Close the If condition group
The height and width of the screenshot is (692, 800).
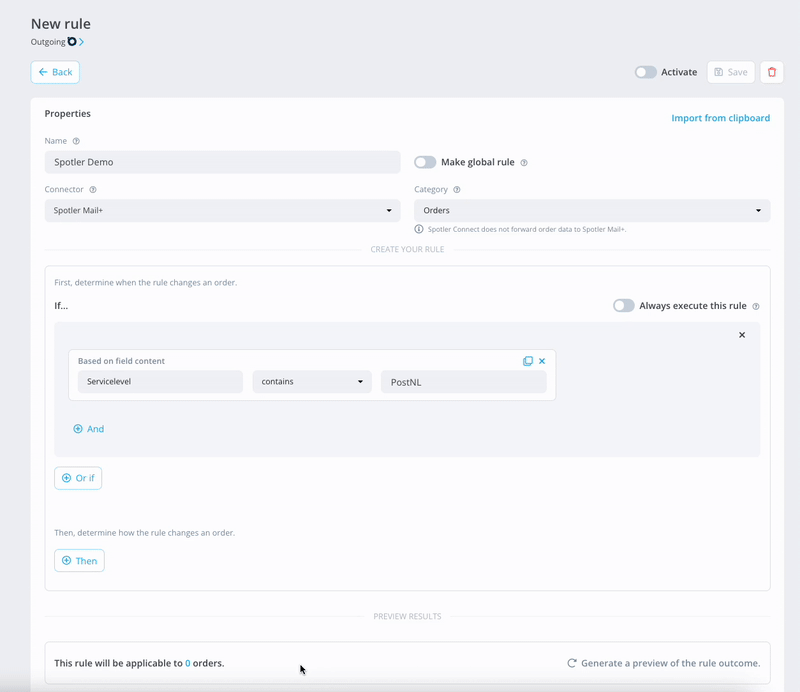tap(742, 335)
